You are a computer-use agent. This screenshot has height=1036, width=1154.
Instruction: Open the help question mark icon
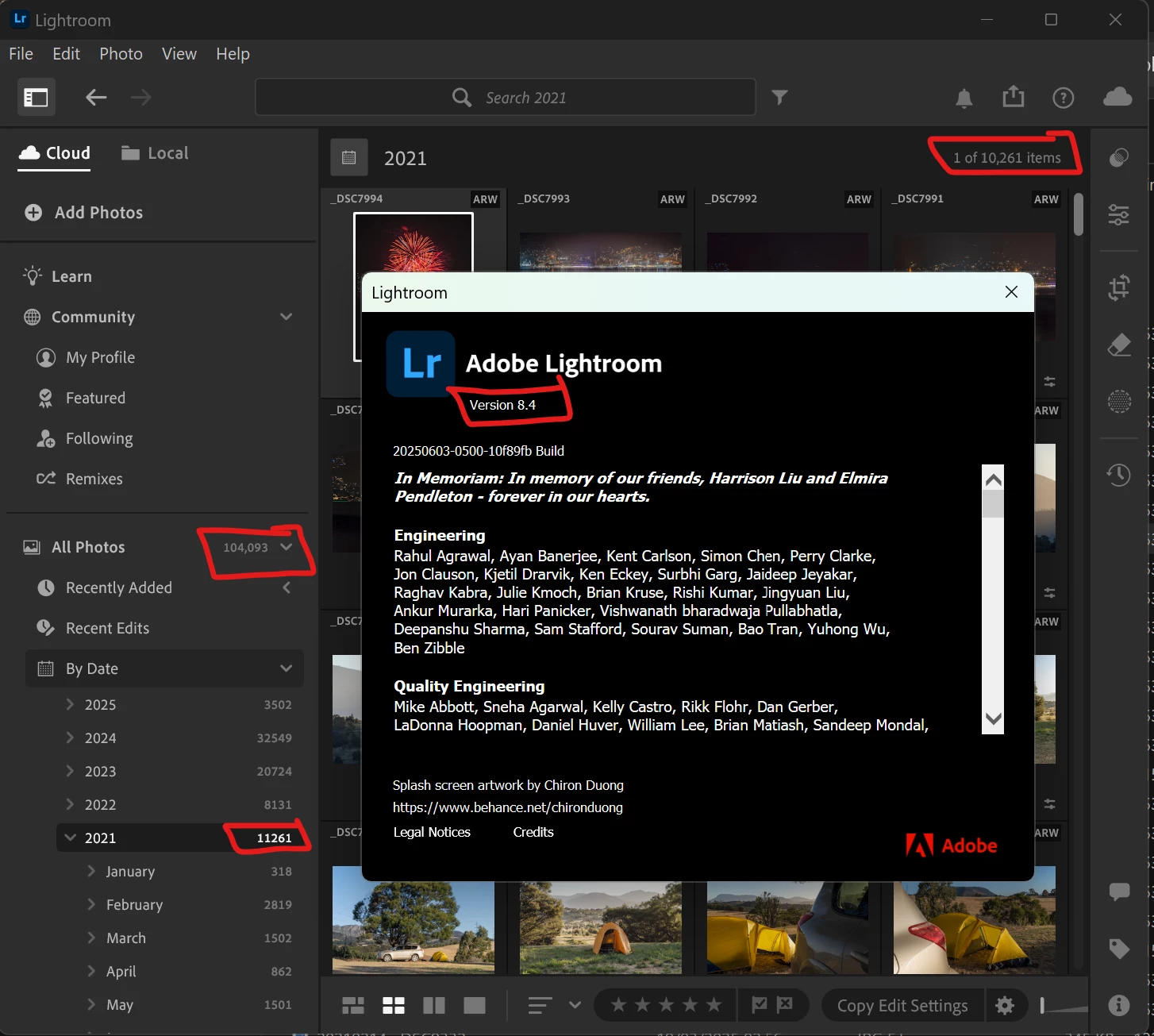[1064, 98]
